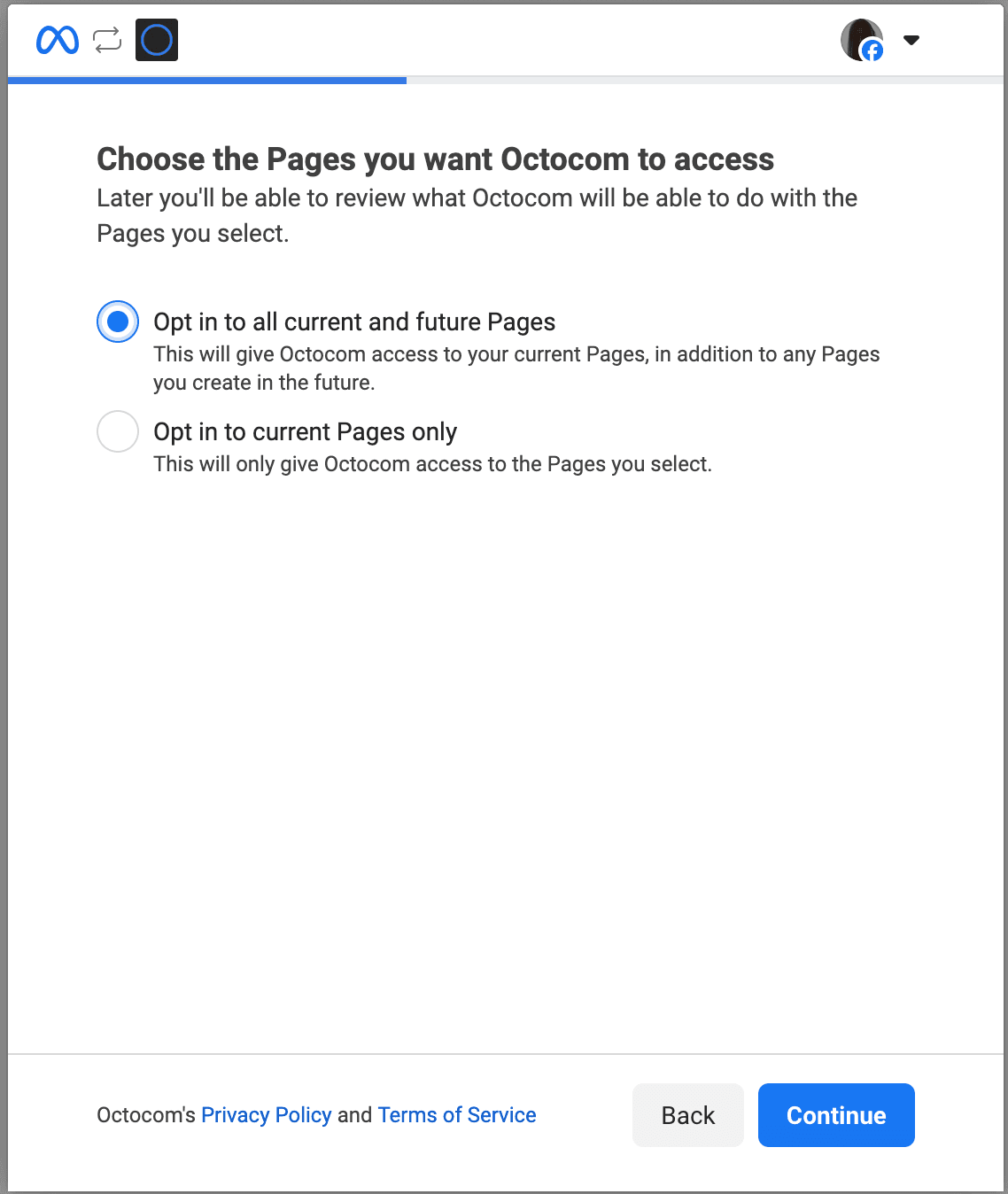Click the heading "Choose the Pages you want Octocom to access"
Screen dimensions: 1008x1194
436,159
